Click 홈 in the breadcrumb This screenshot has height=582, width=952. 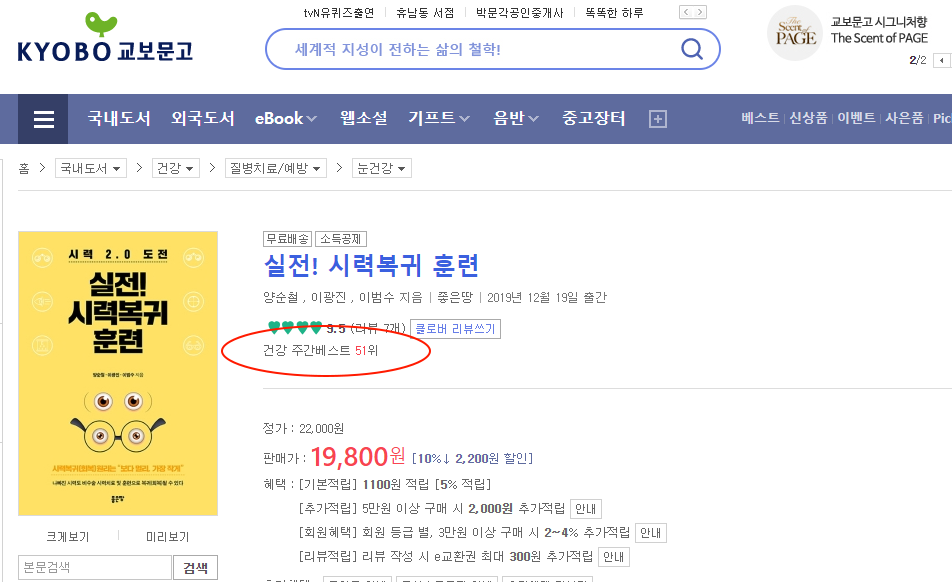[24, 168]
